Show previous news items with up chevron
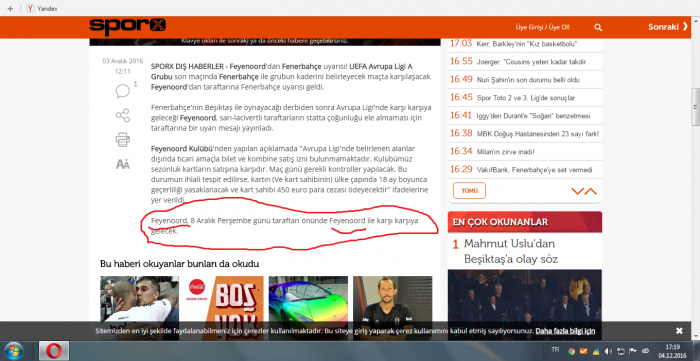Image resolution: width=700 pixels, height=361 pixels. [591, 191]
